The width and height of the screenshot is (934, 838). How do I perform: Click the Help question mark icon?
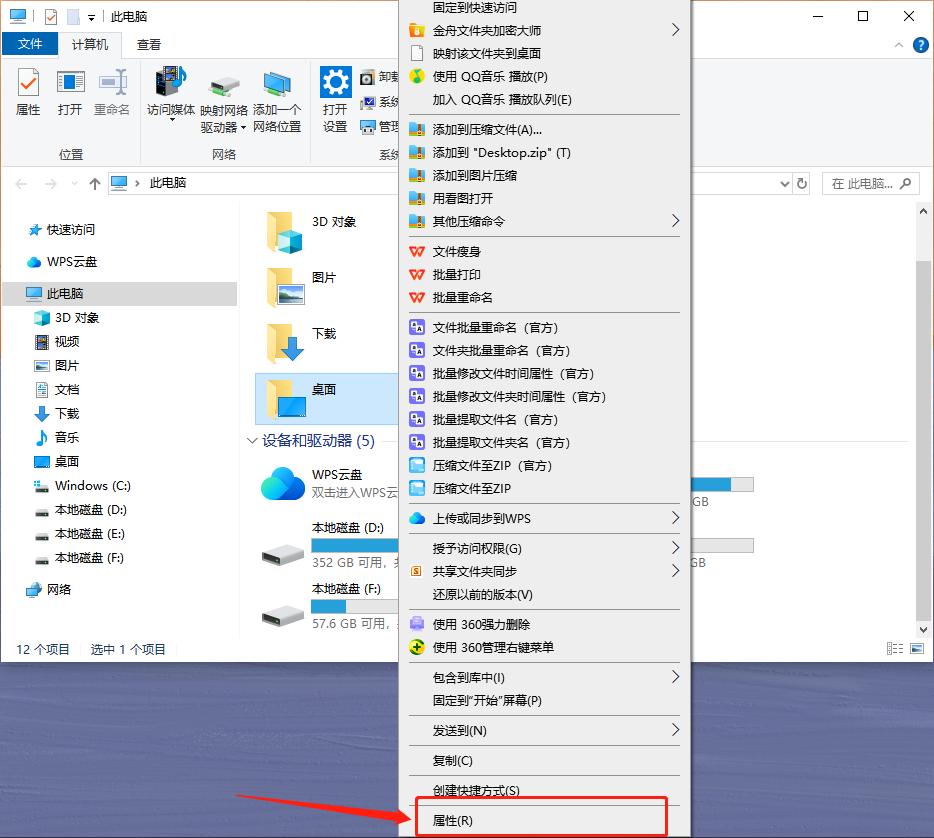920,45
